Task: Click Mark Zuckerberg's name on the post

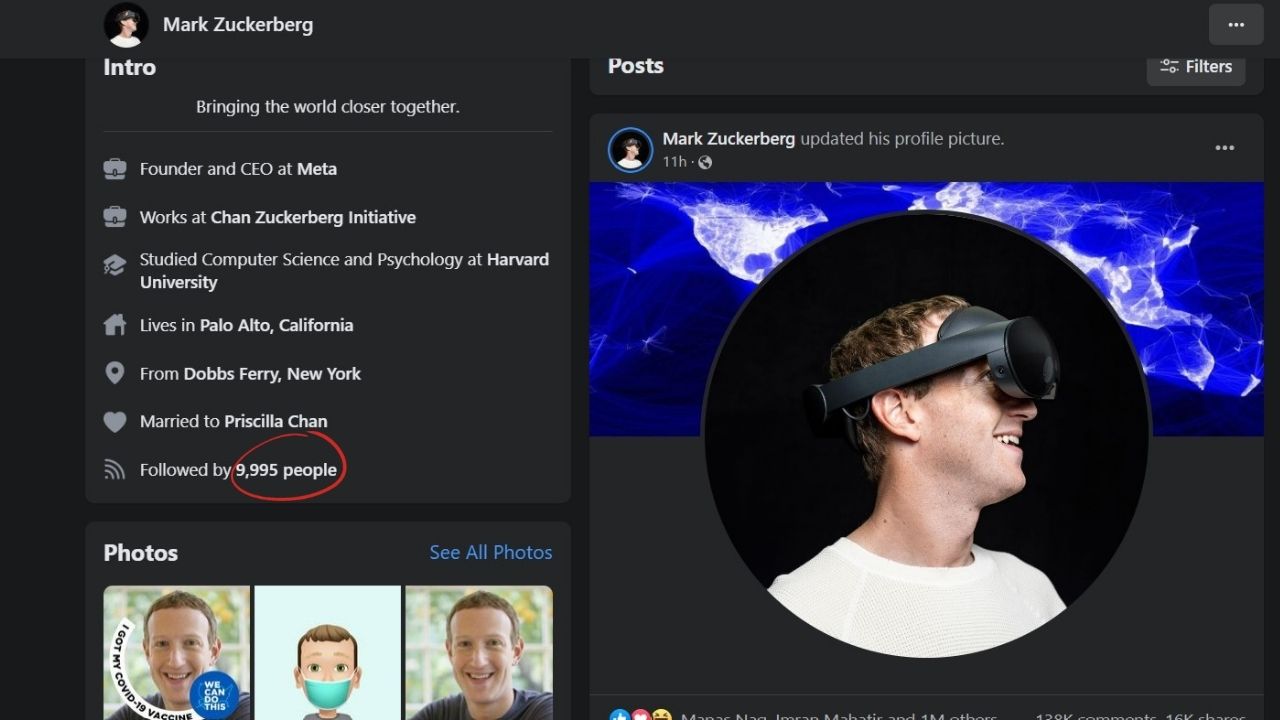Action: (x=728, y=138)
